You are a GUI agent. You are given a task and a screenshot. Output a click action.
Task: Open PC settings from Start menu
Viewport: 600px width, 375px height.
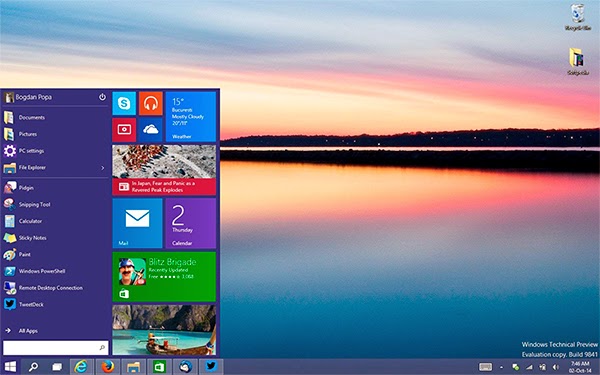point(55,151)
